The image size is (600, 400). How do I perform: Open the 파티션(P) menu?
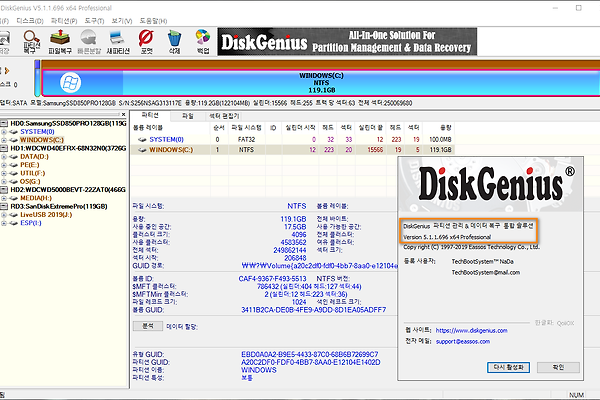pyautogui.click(x=64, y=21)
